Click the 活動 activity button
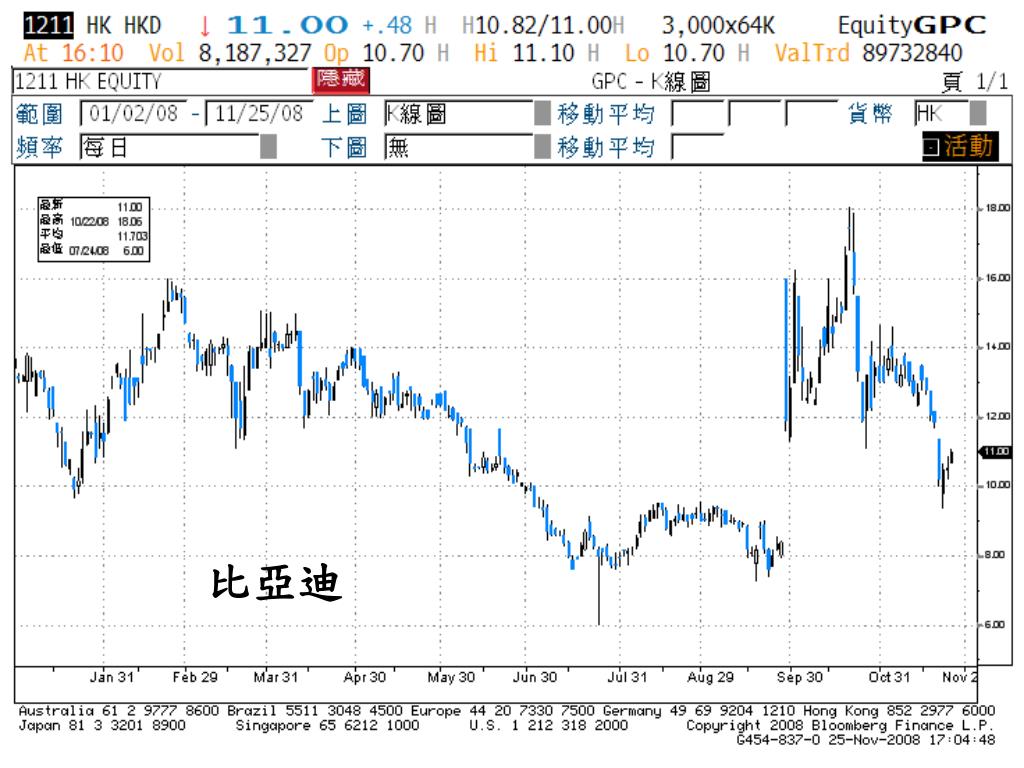This screenshot has height=768, width=1024. coord(960,146)
